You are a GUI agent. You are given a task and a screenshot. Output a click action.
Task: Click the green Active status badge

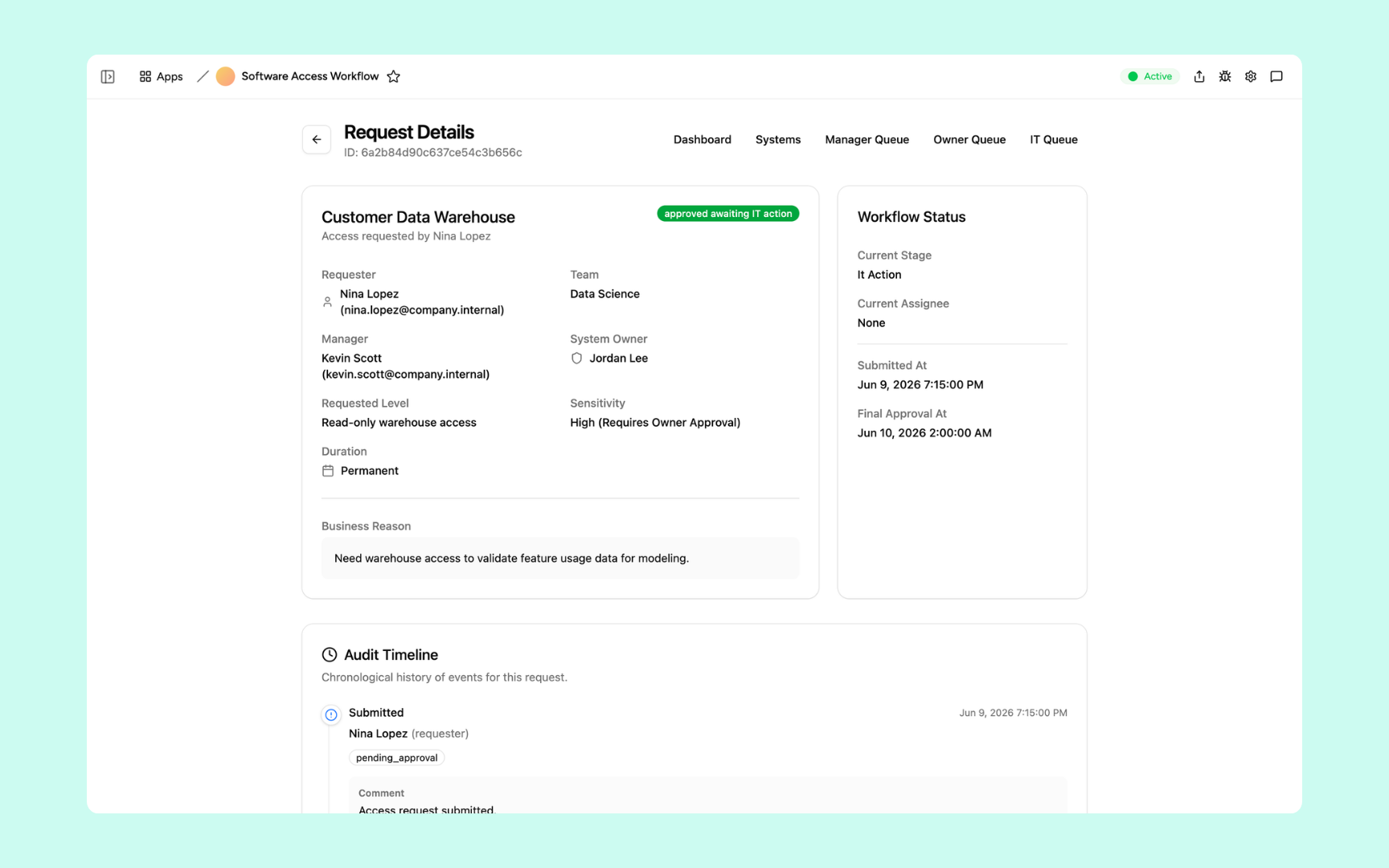[x=1150, y=76]
